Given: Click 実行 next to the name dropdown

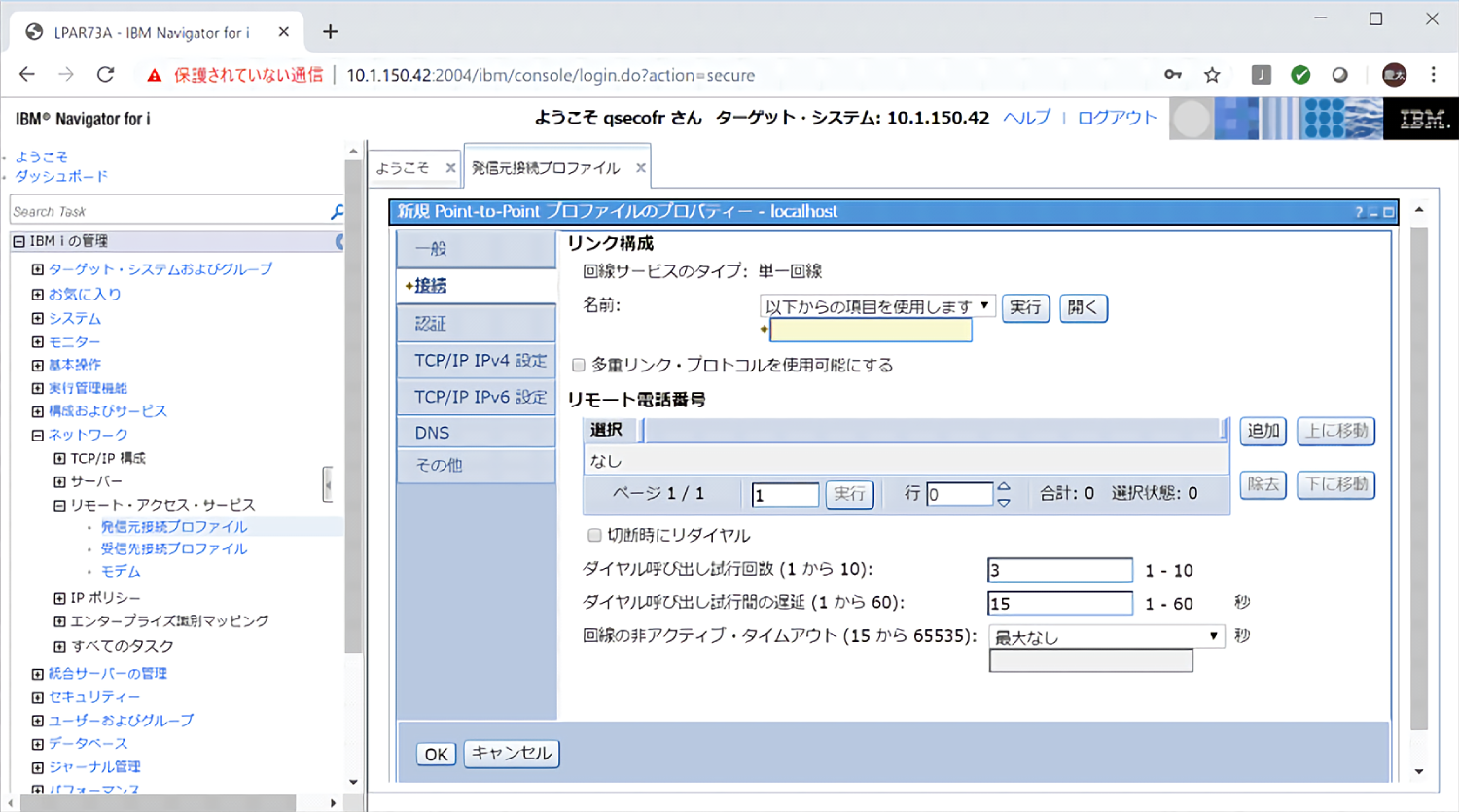Looking at the screenshot, I should (x=1025, y=308).
